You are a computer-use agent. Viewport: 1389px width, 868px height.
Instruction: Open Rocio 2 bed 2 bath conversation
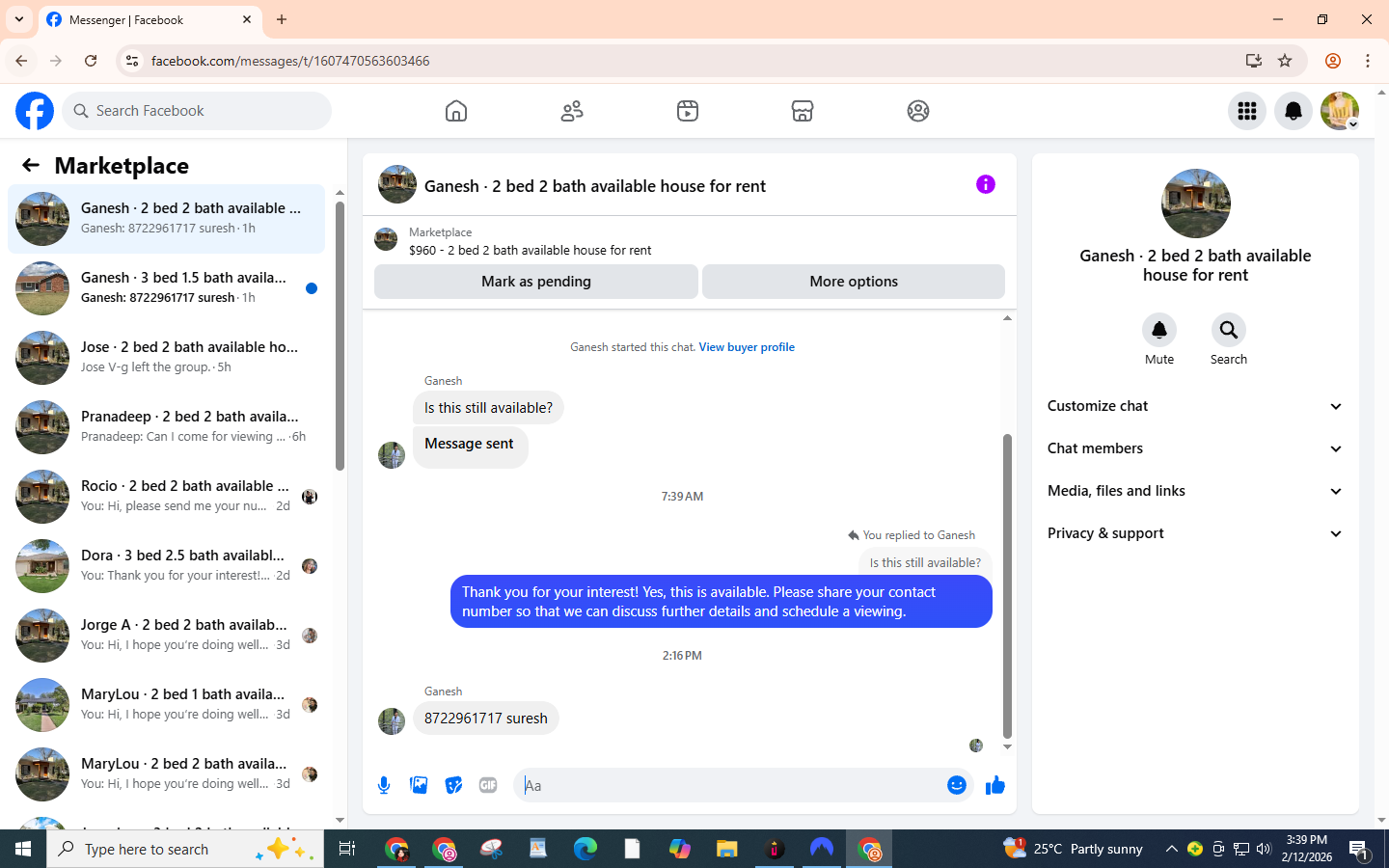(166, 497)
